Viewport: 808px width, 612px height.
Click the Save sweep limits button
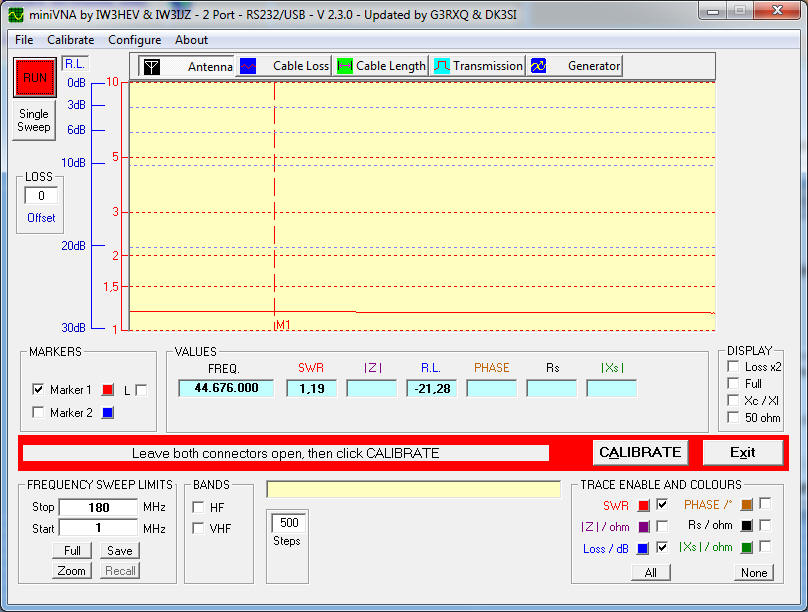120,551
